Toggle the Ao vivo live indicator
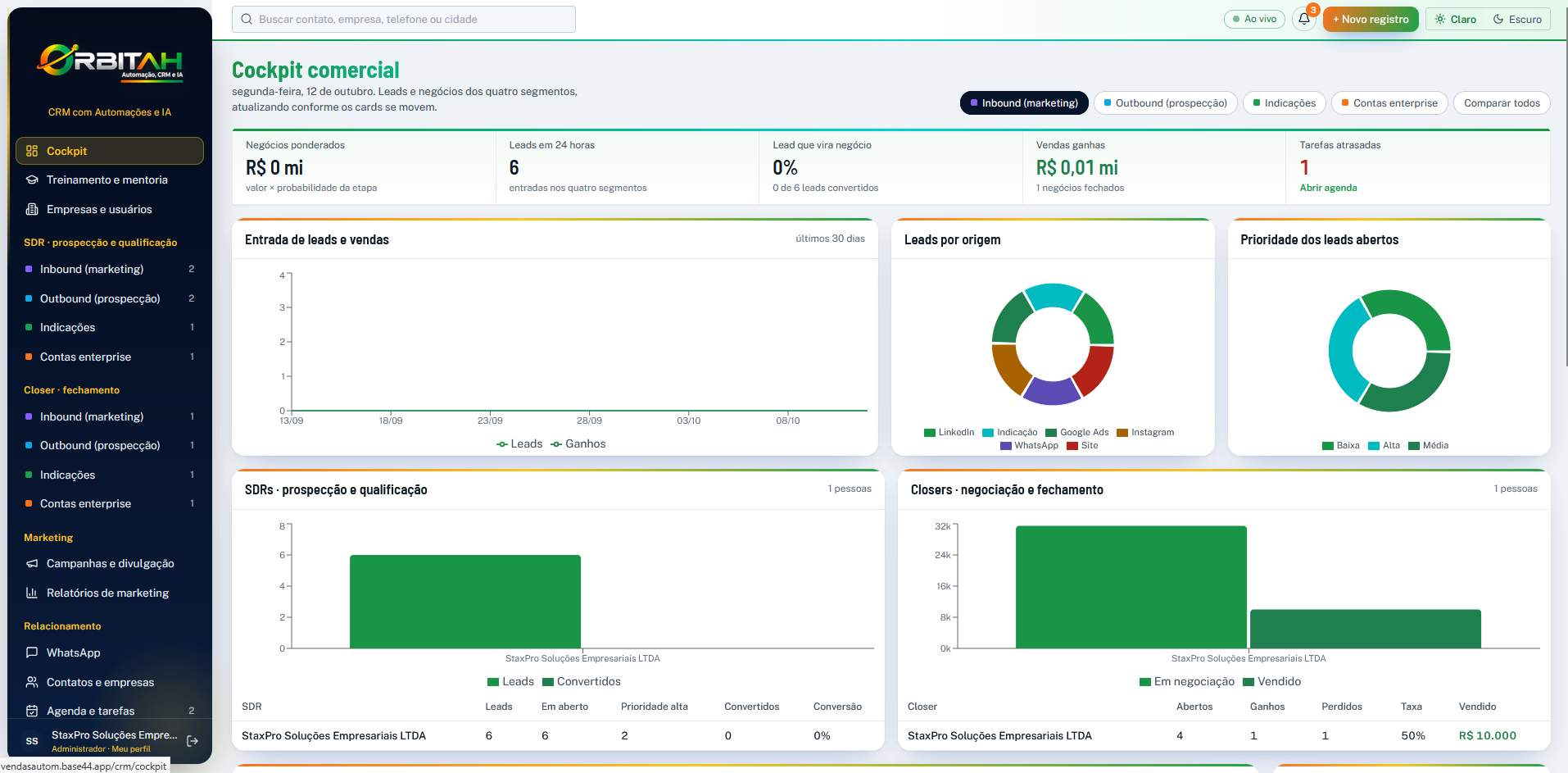Image resolution: width=1568 pixels, height=773 pixels. [x=1255, y=19]
